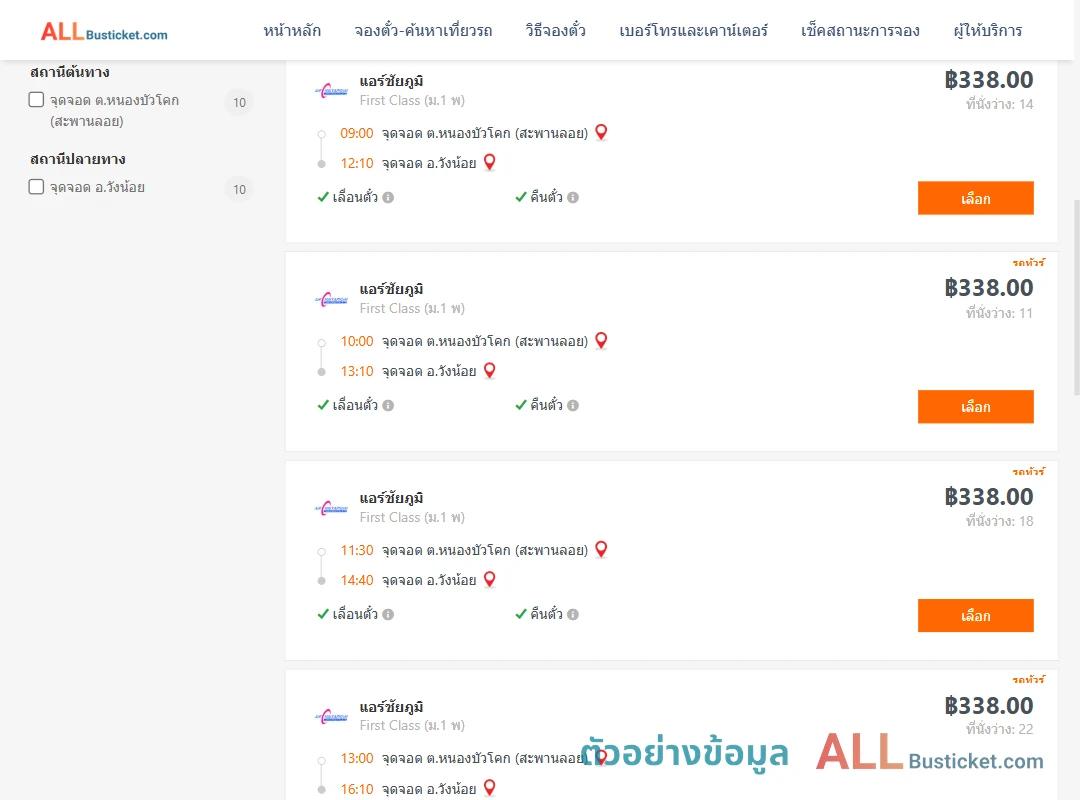This screenshot has height=800, width=1080.
Task: Click the สถานีต้นทาง filter heading
Action: pyautogui.click(x=70, y=72)
